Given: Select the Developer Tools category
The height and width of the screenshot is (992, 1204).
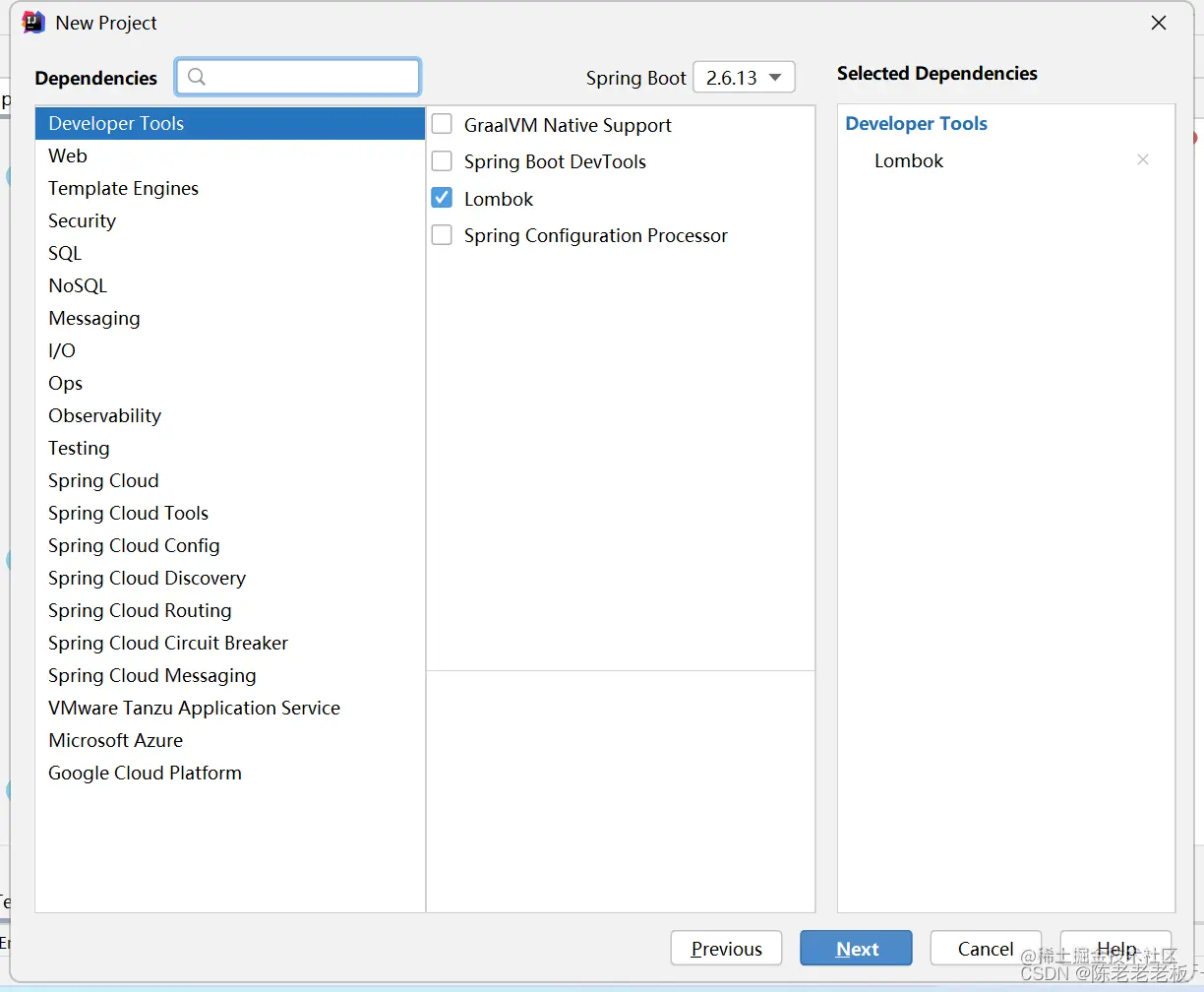Looking at the screenshot, I should pyautogui.click(x=230, y=123).
